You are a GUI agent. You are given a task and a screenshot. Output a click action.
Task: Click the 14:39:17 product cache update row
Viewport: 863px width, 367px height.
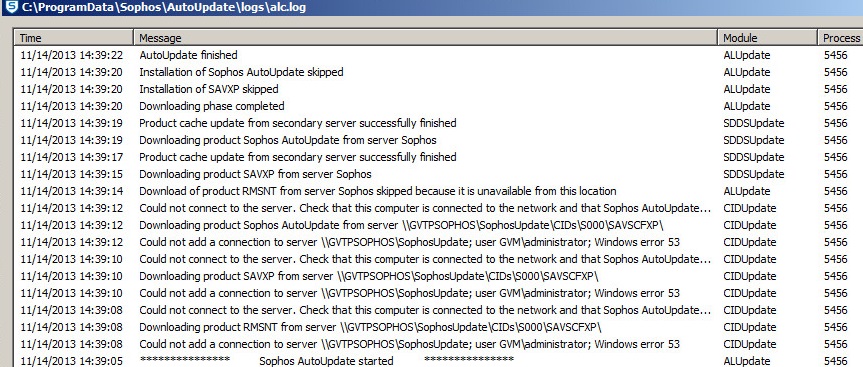[x=439, y=157]
